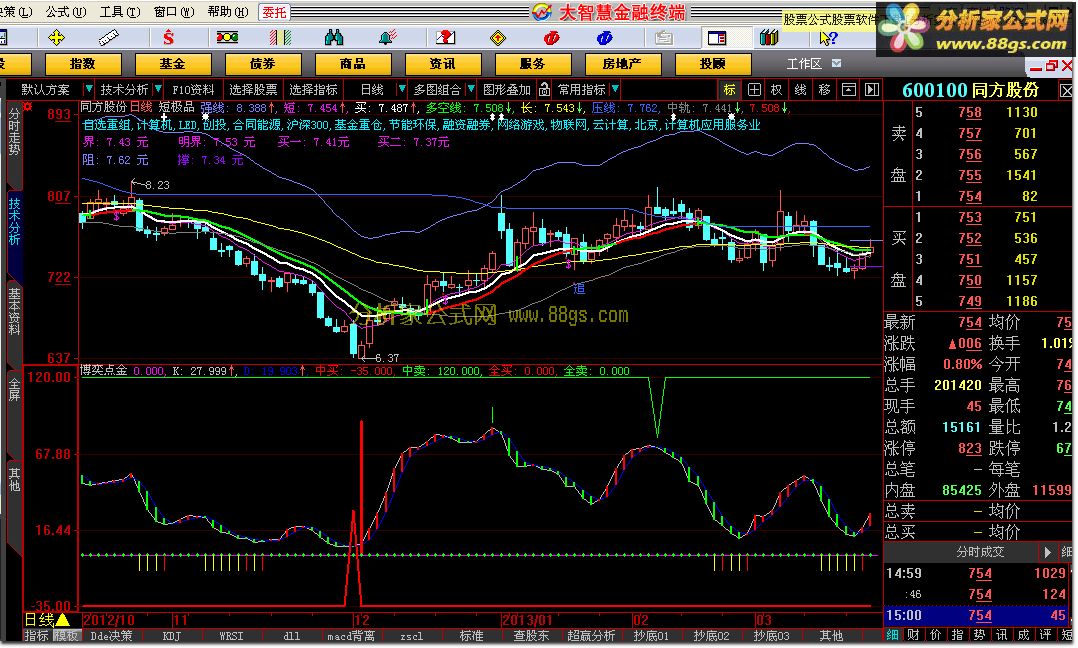This screenshot has width=1078, height=648.
Task: Open the F10资料 button
Action: pos(193,89)
